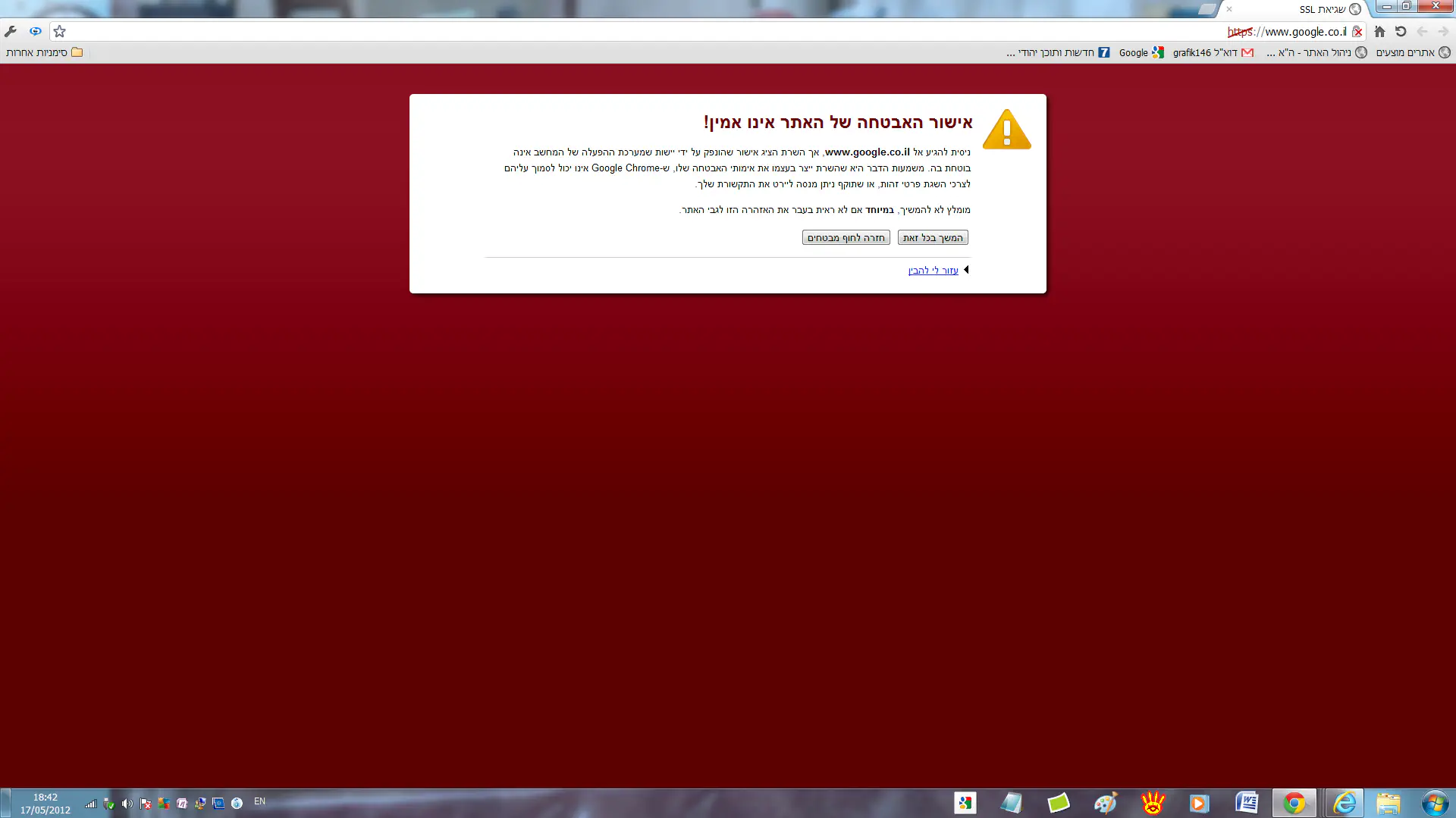Expand the 'עזור לי להבין' help section arrow
Image resolution: width=1456 pixels, height=818 pixels.
(x=966, y=270)
